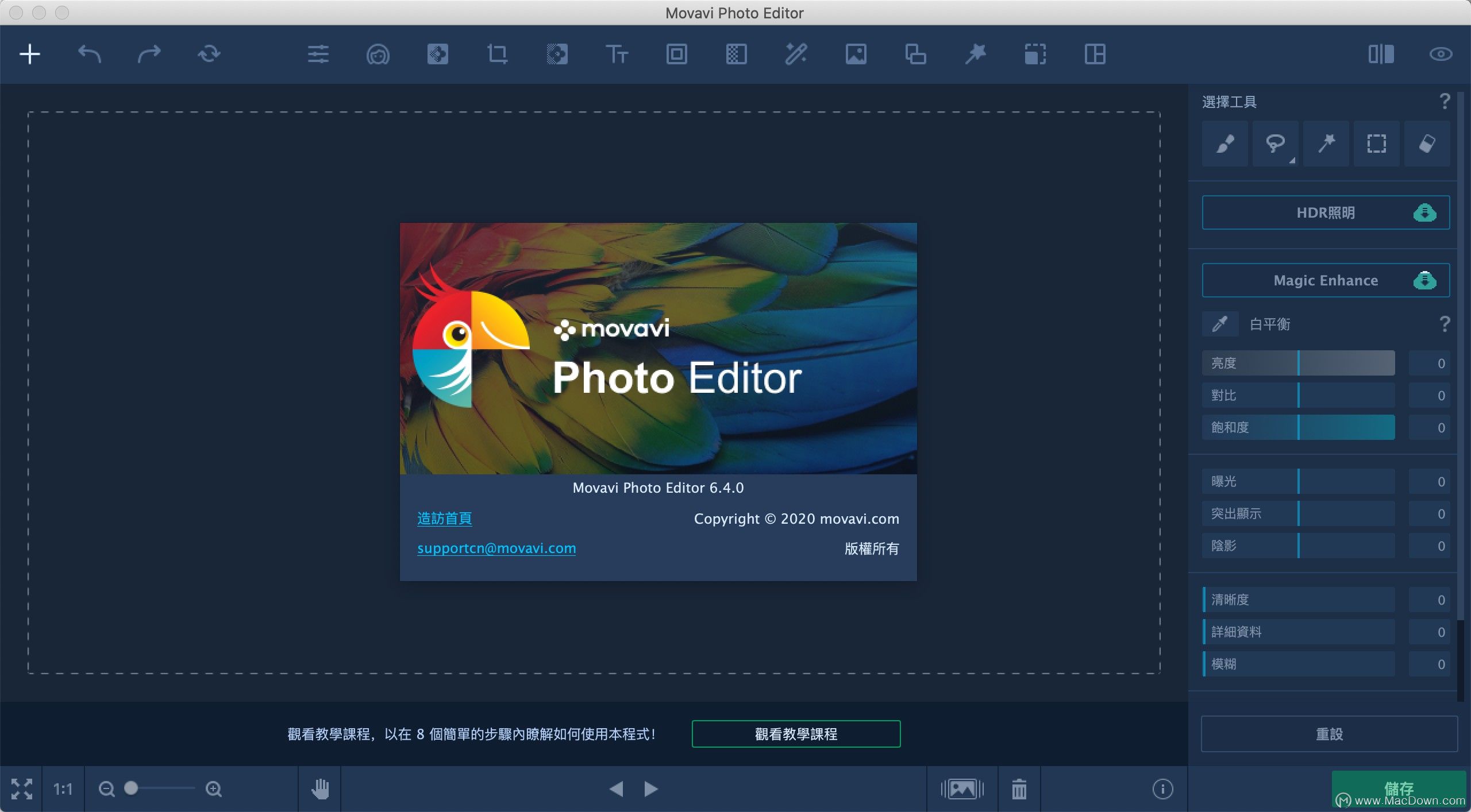Open help for 白平衡 question mark
The width and height of the screenshot is (1471, 812).
point(1445,324)
